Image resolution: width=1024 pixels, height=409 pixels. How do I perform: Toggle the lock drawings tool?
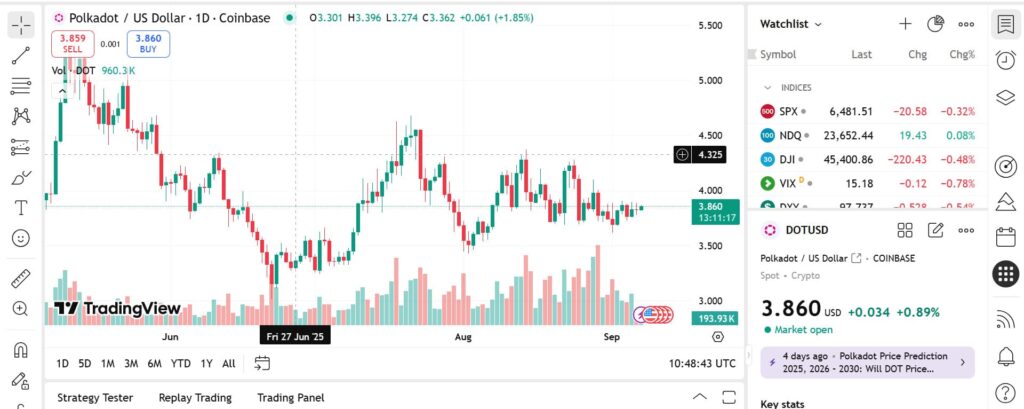(21, 380)
